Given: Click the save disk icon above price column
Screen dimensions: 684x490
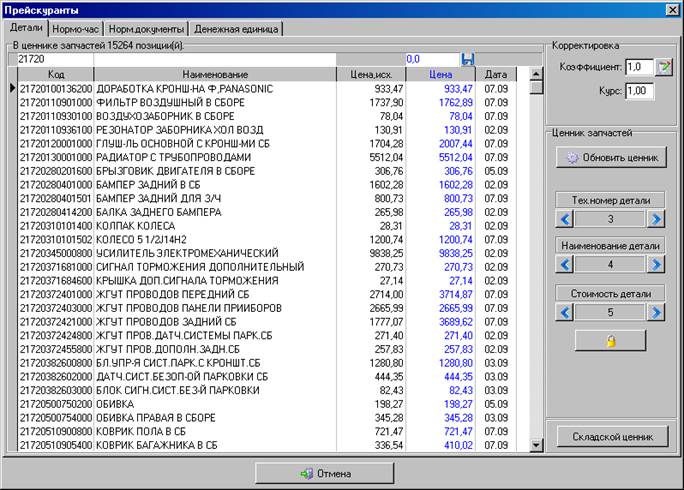Looking at the screenshot, I should coord(467,59).
